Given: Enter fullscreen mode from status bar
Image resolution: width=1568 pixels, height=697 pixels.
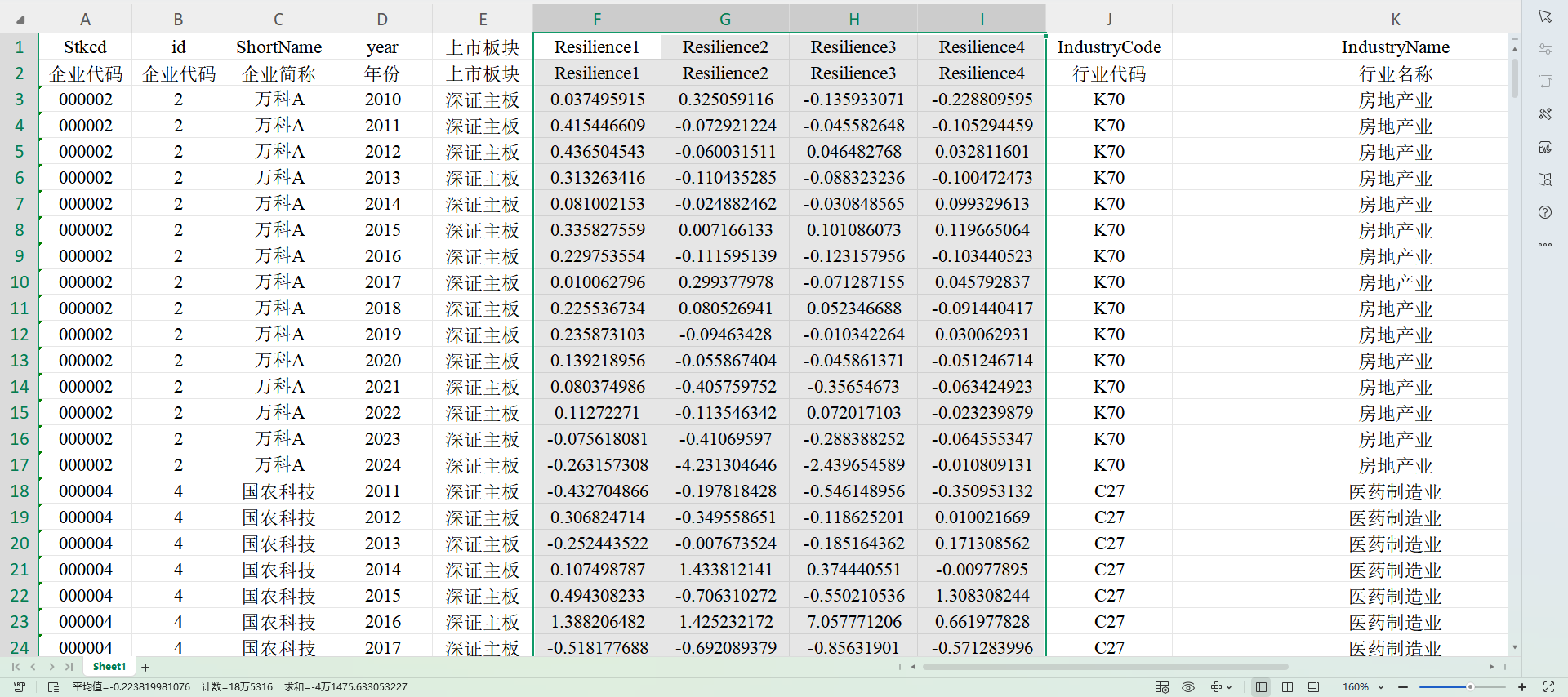Looking at the screenshot, I should pyautogui.click(x=1548, y=687).
